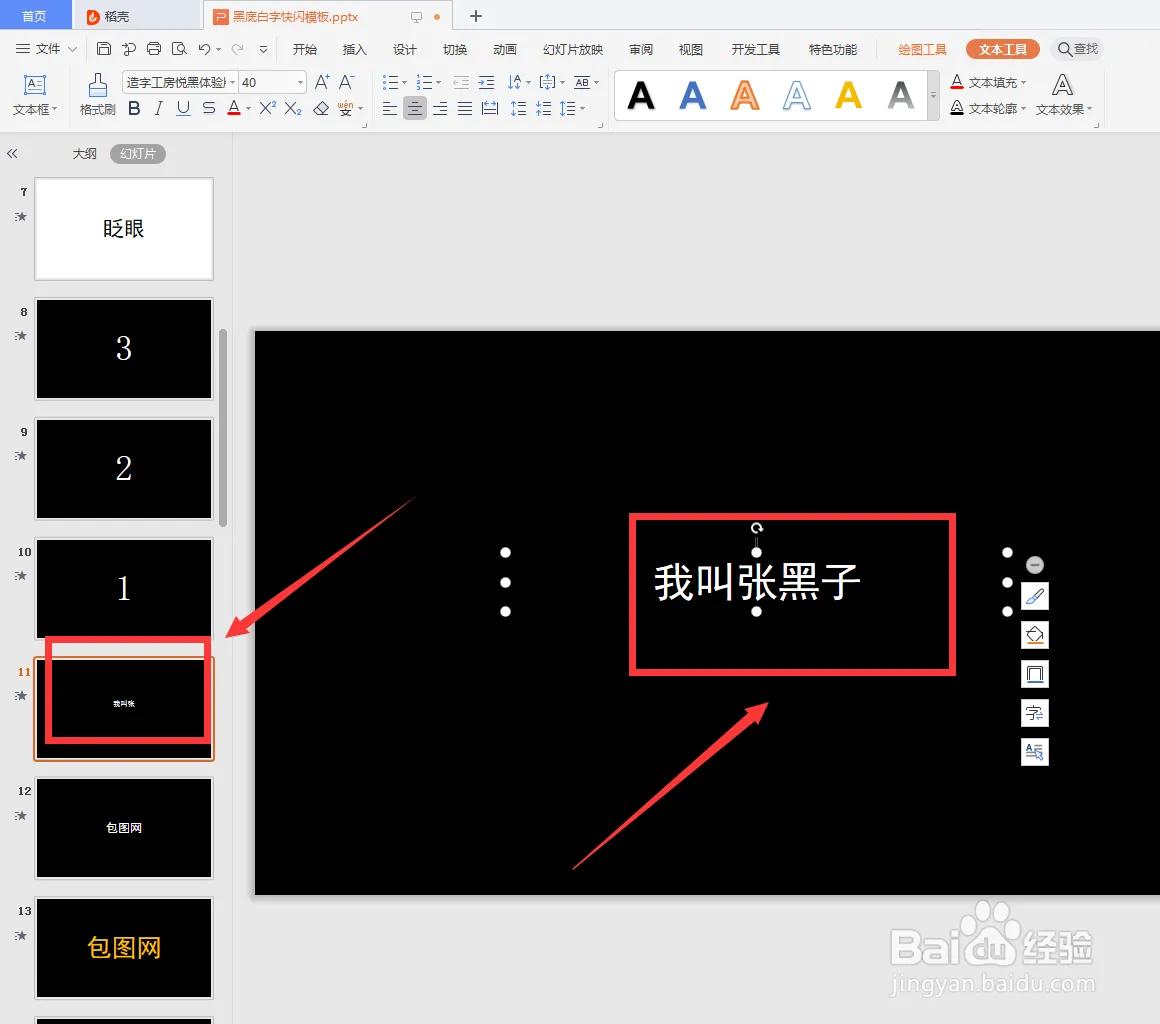
Task: Click the Distributed alignment icon
Action: 490,109
